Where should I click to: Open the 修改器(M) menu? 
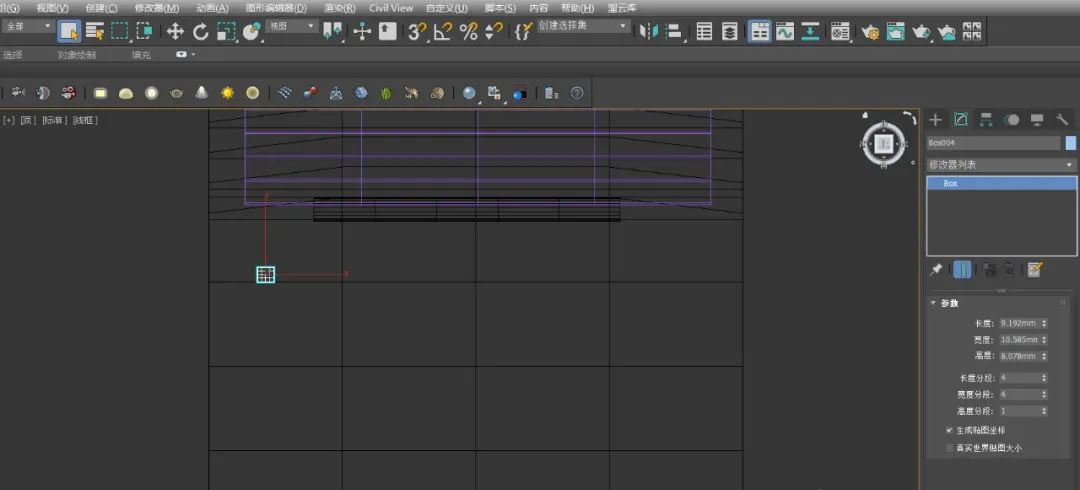coord(157,8)
